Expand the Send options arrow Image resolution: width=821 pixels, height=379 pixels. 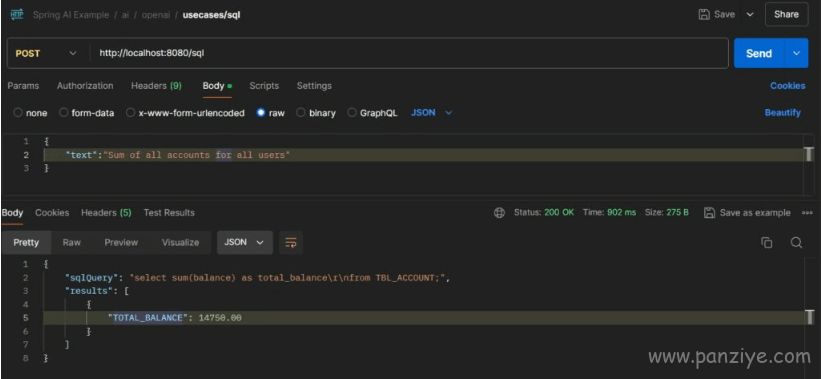[x=796, y=53]
